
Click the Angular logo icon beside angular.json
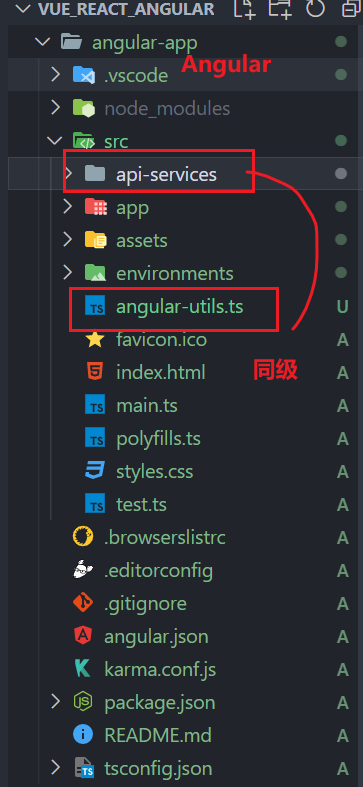click(83, 636)
